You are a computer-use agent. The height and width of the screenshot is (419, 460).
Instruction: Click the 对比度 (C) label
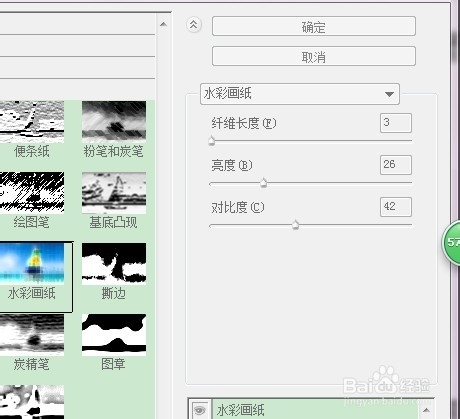238,207
